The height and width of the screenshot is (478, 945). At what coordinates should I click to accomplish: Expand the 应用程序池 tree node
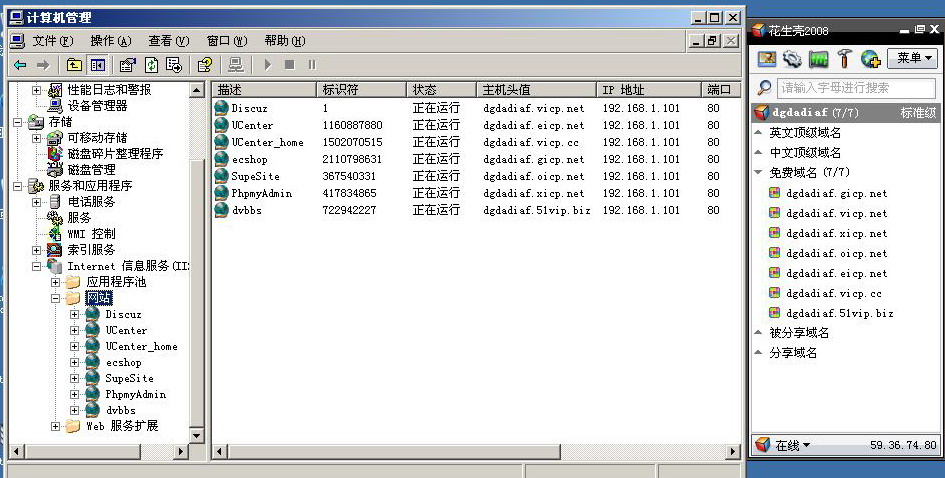[x=55, y=281]
